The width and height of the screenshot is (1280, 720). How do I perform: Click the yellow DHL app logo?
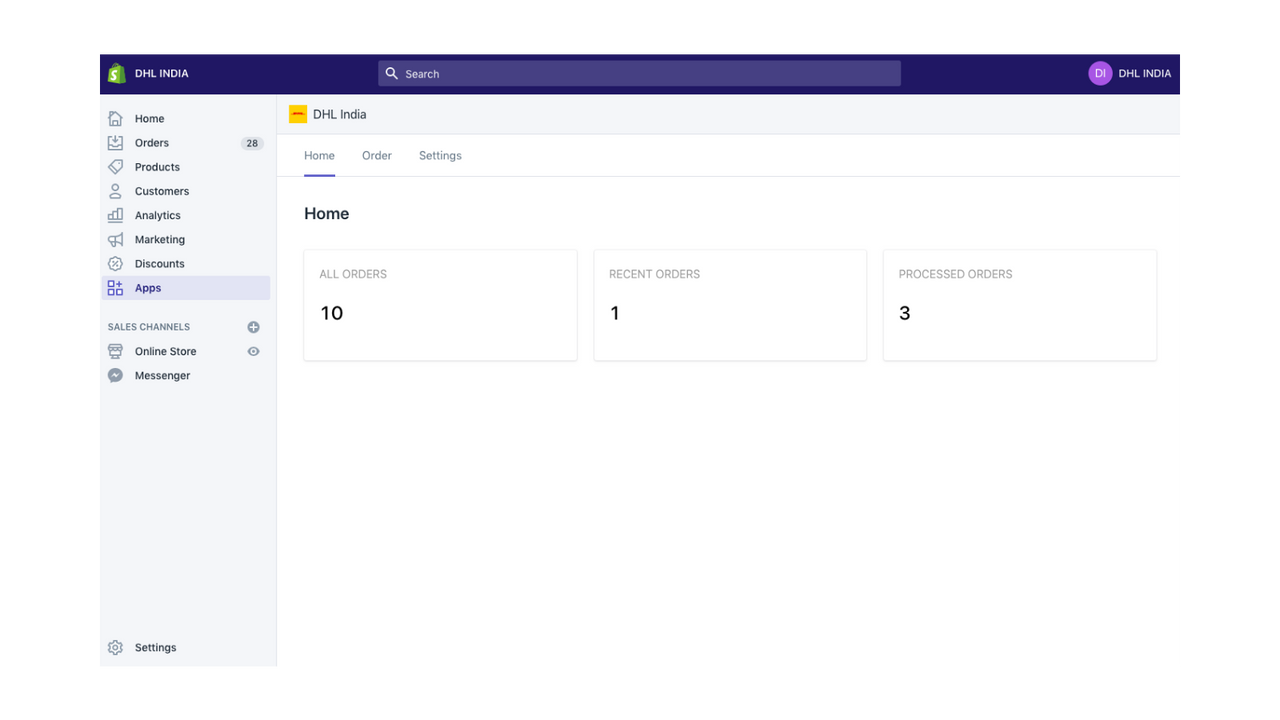click(298, 114)
